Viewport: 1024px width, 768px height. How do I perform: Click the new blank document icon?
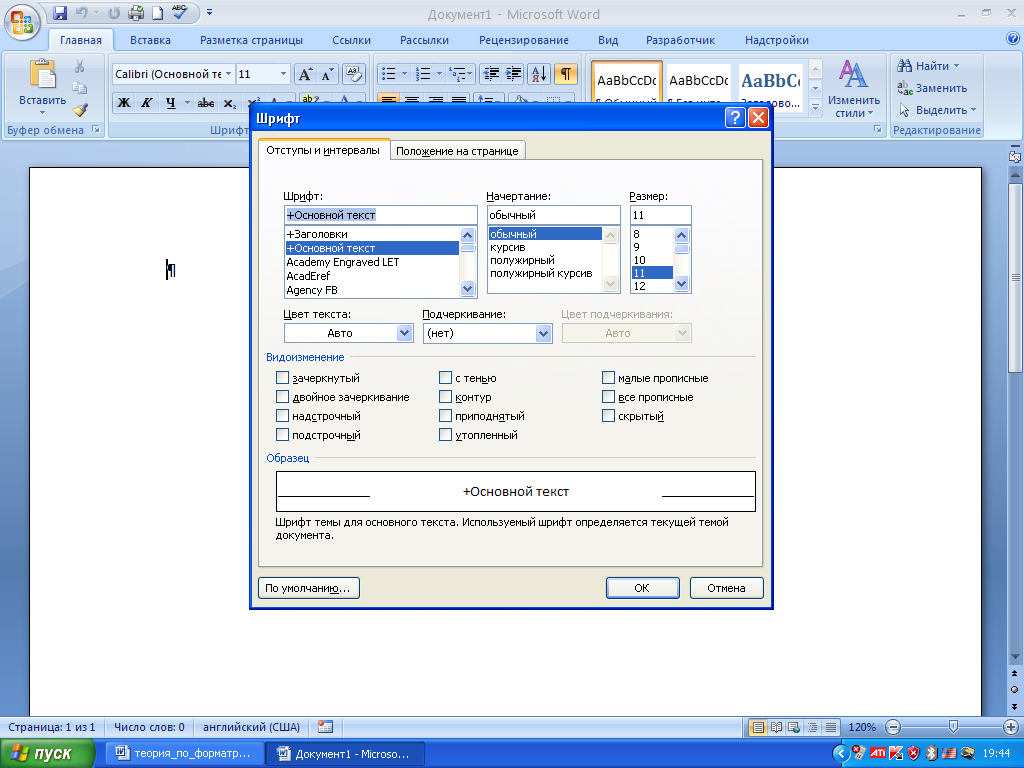pos(157,13)
